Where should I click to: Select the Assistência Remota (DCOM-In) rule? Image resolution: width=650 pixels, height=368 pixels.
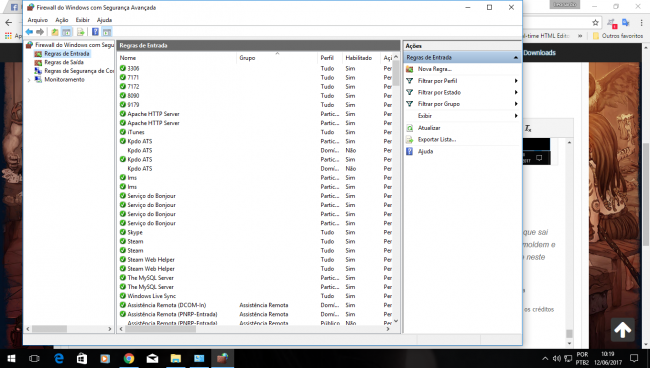pos(167,305)
